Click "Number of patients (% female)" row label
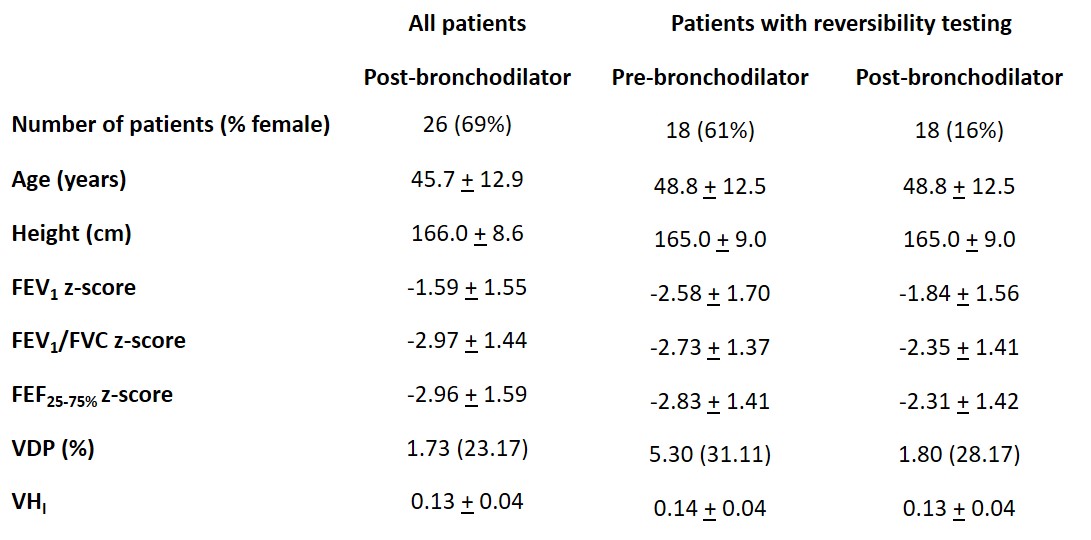 pyautogui.click(x=171, y=125)
